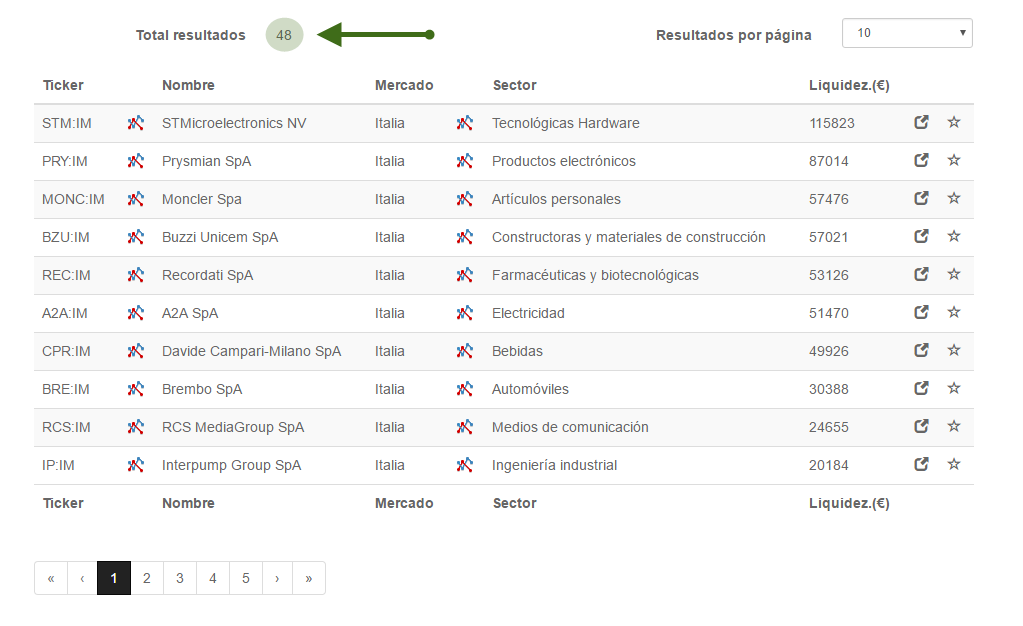Open the Resultados por página dropdown
Image resolution: width=1023 pixels, height=626 pixels.
coord(907,33)
